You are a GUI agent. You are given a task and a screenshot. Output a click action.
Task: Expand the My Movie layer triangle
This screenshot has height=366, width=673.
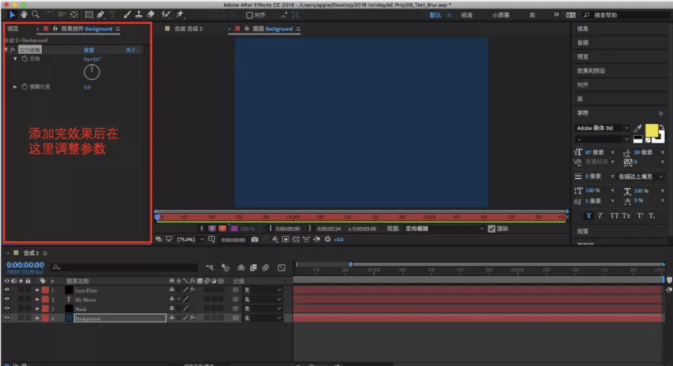click(x=37, y=299)
